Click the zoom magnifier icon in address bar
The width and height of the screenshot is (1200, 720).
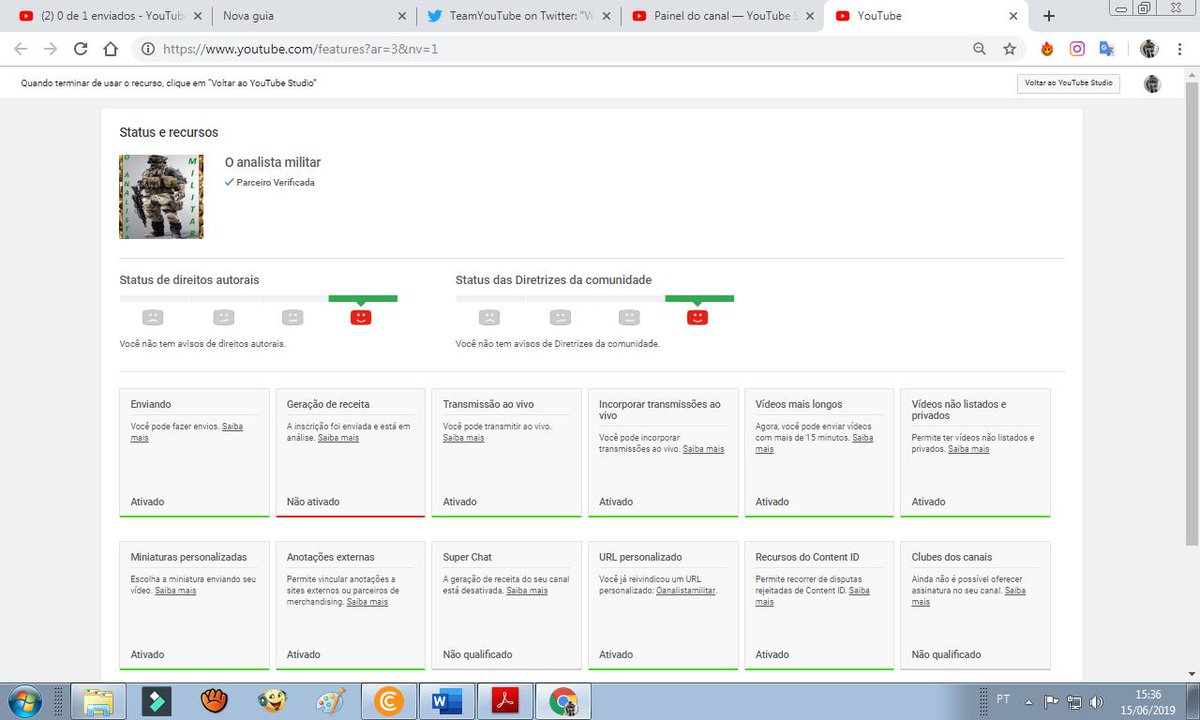tap(980, 48)
